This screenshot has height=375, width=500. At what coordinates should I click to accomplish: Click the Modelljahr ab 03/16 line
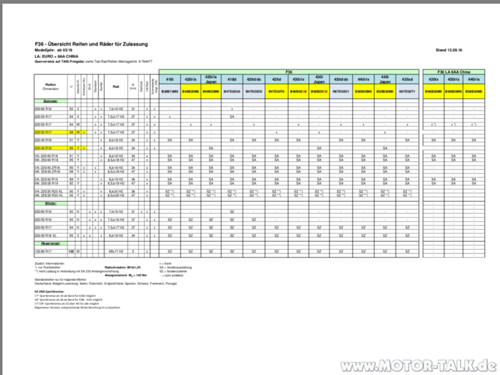tap(53, 50)
